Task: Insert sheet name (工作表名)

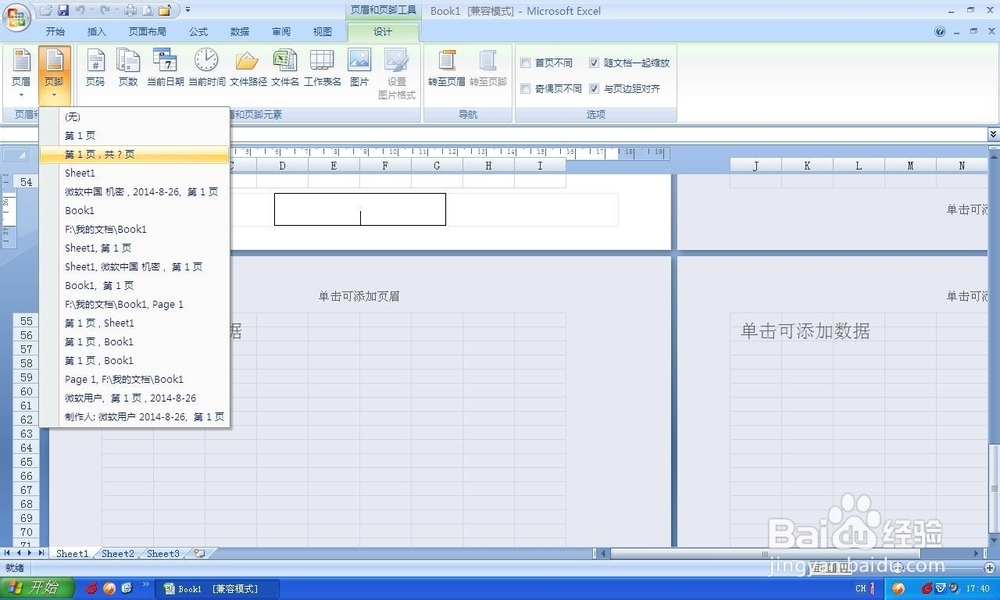Action: tap(322, 68)
